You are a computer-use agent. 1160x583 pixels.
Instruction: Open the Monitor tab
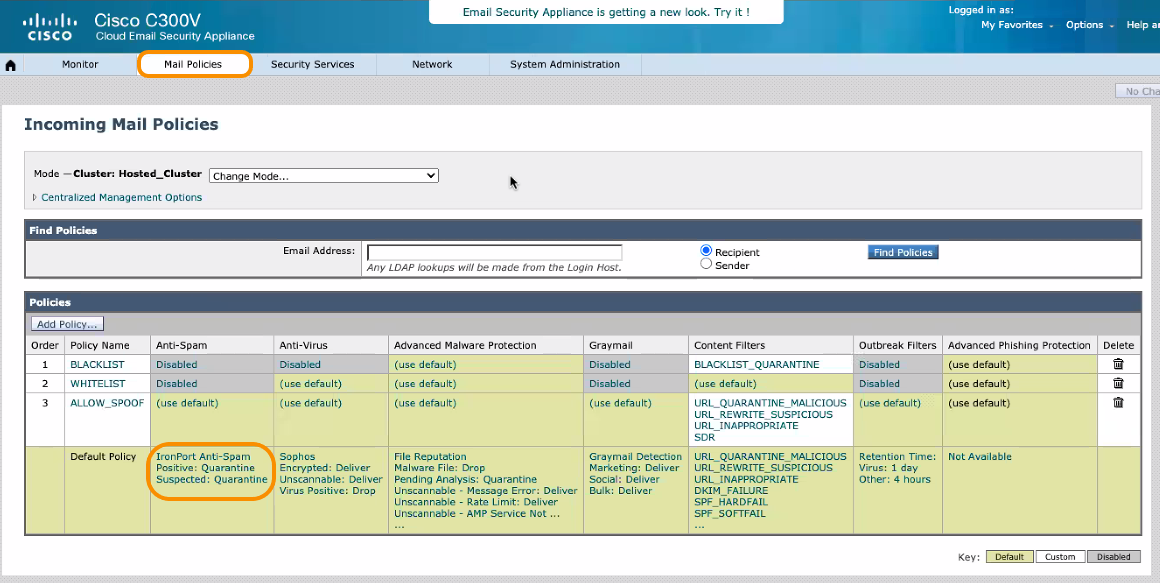coord(80,64)
